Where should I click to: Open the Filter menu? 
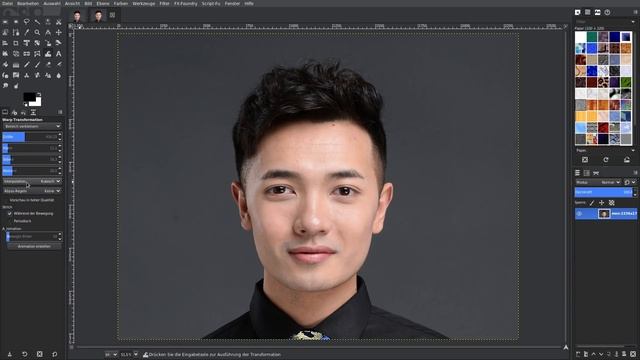(164, 3)
